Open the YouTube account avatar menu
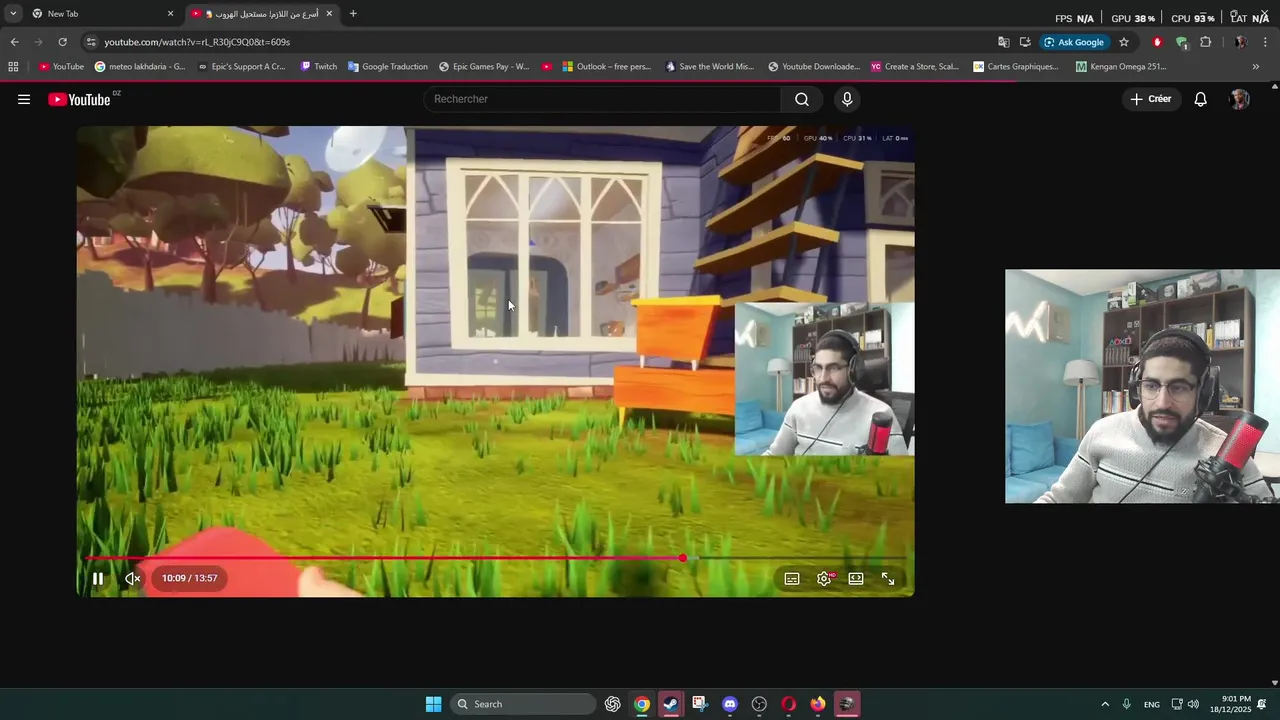 tap(1240, 99)
